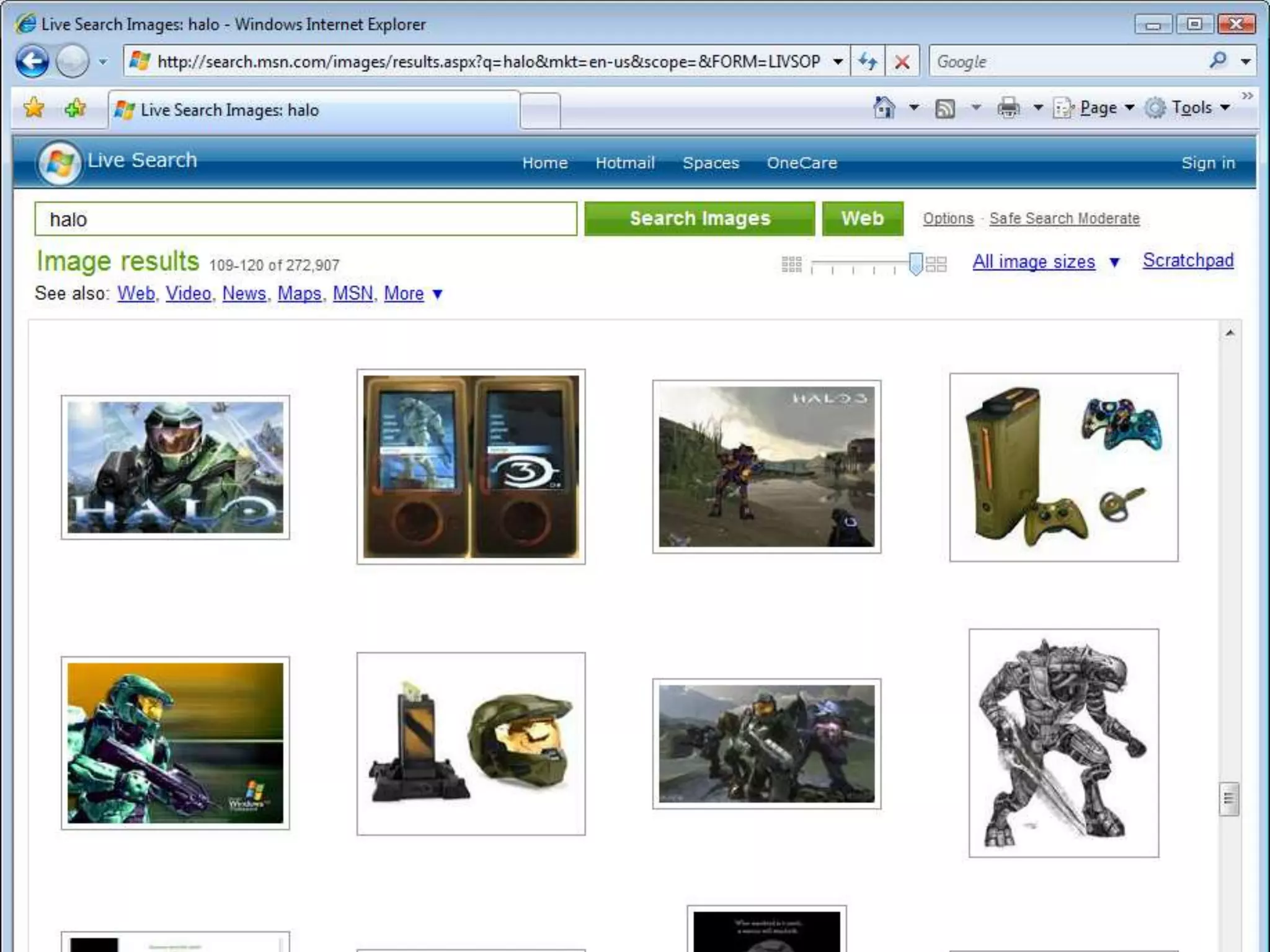Viewport: 1270px width, 952px height.
Task: Click the Safe Search Moderate setting
Action: tap(1064, 218)
